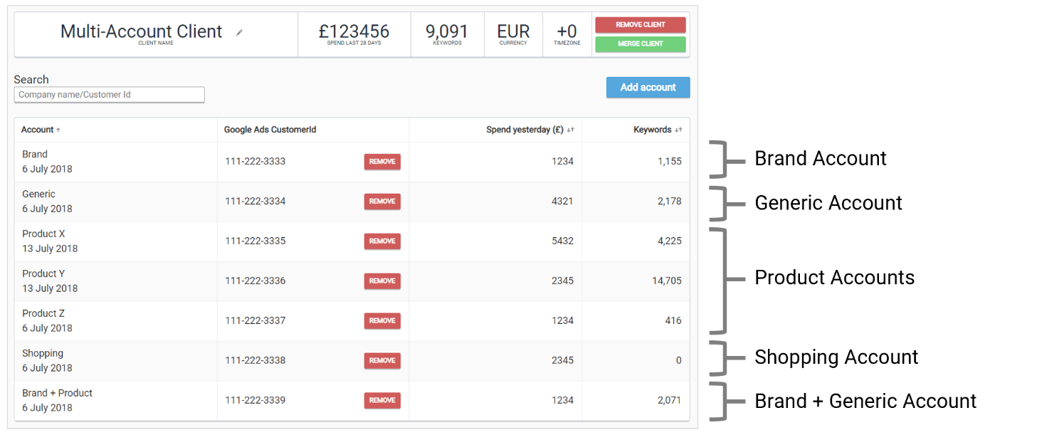The width and height of the screenshot is (1063, 433).
Task: Sort by Account column arrow icon
Action: click(58, 130)
